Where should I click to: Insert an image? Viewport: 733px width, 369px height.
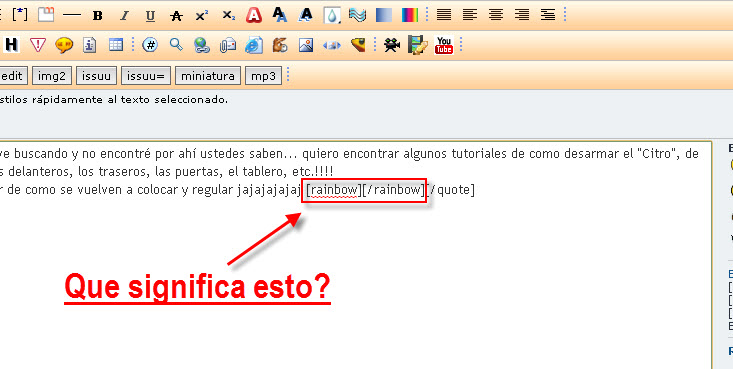pyautogui.click(x=306, y=45)
